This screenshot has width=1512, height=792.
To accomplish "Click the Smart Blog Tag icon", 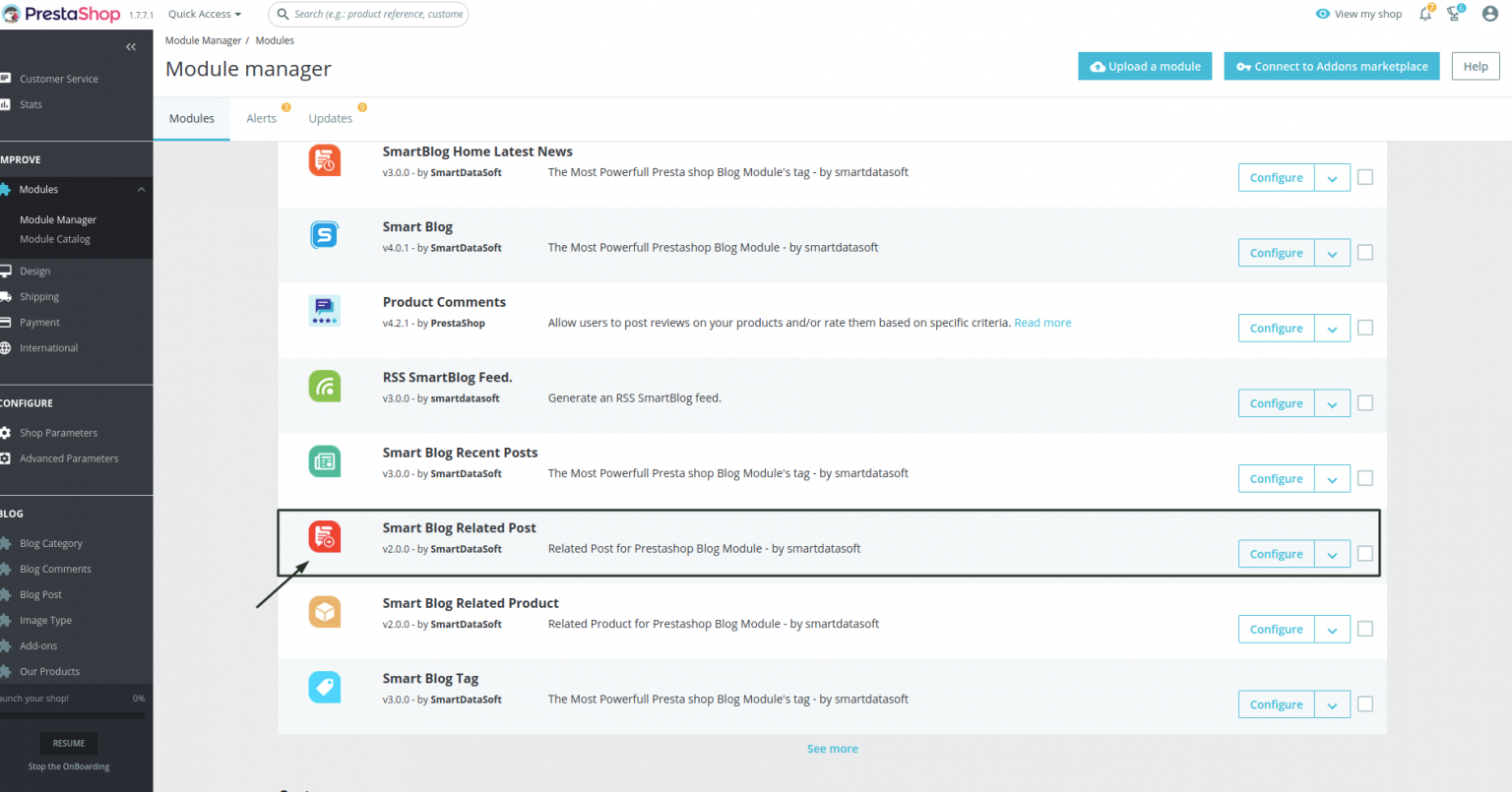I will coord(324,687).
